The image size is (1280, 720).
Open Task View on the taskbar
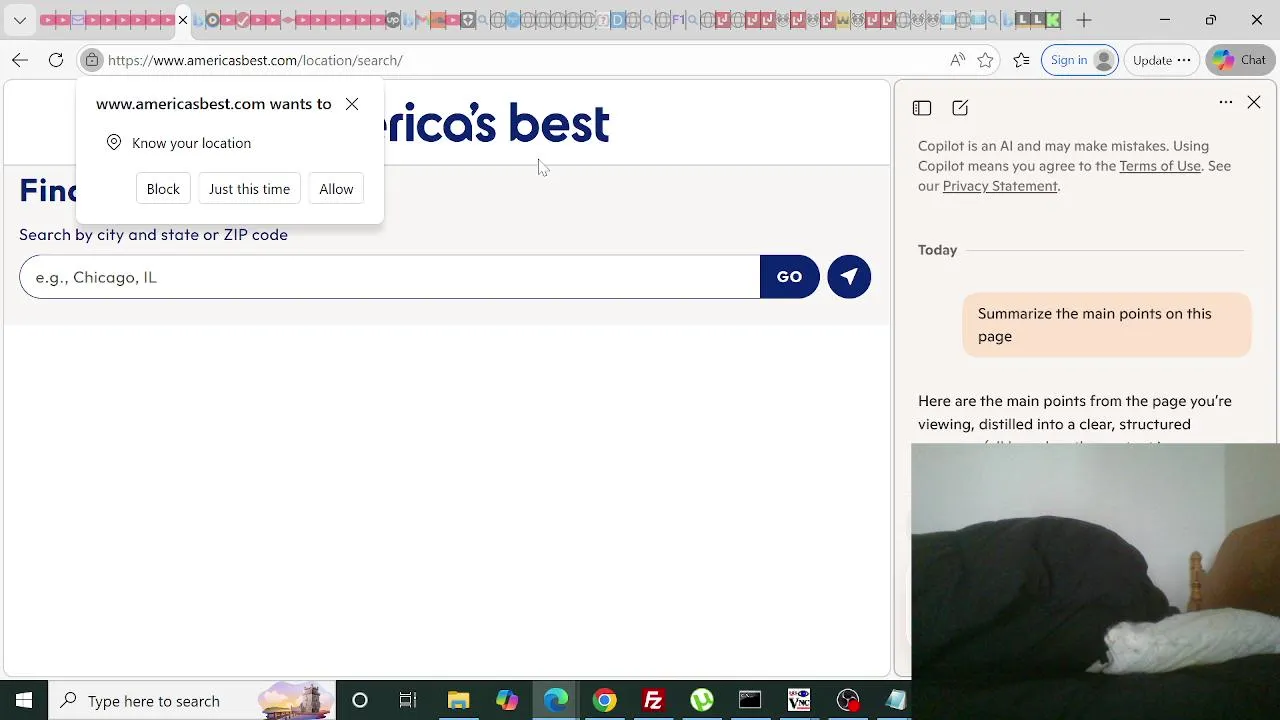coord(408,701)
